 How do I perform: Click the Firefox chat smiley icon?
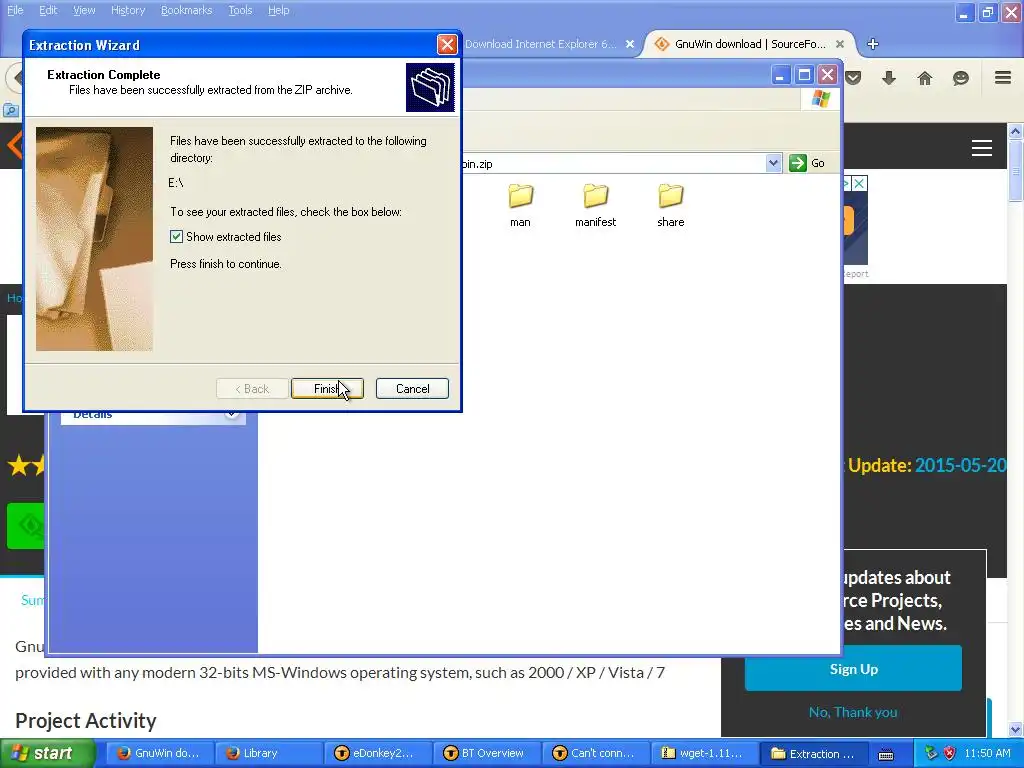pos(961,78)
